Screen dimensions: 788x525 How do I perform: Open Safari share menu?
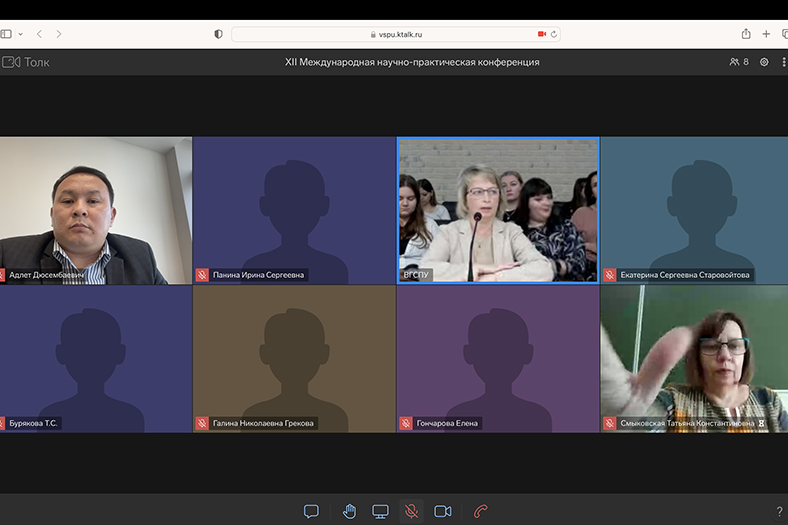(746, 34)
